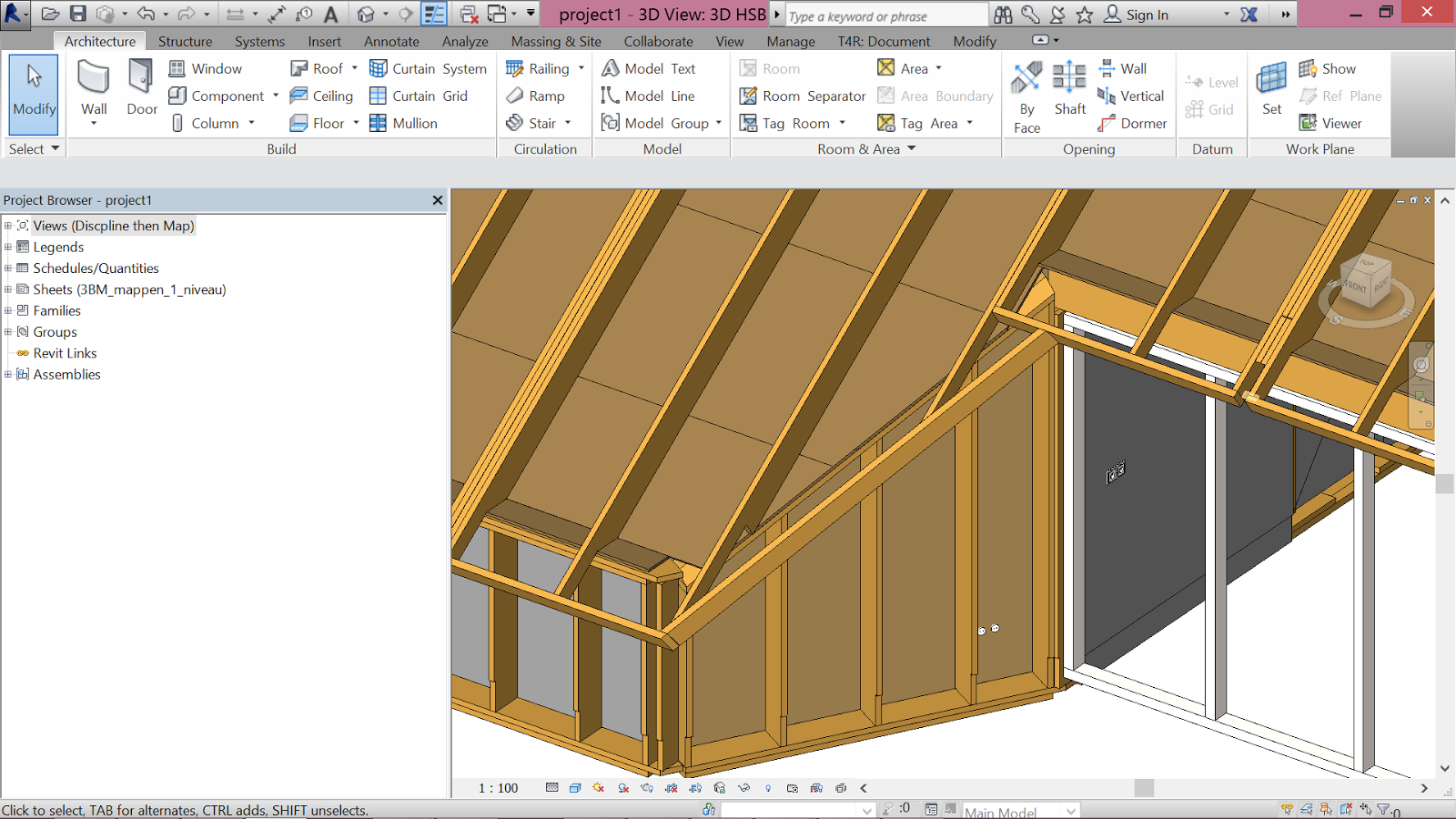Expand the Legends tree node
Screen dimensions: 1456x819
8,247
